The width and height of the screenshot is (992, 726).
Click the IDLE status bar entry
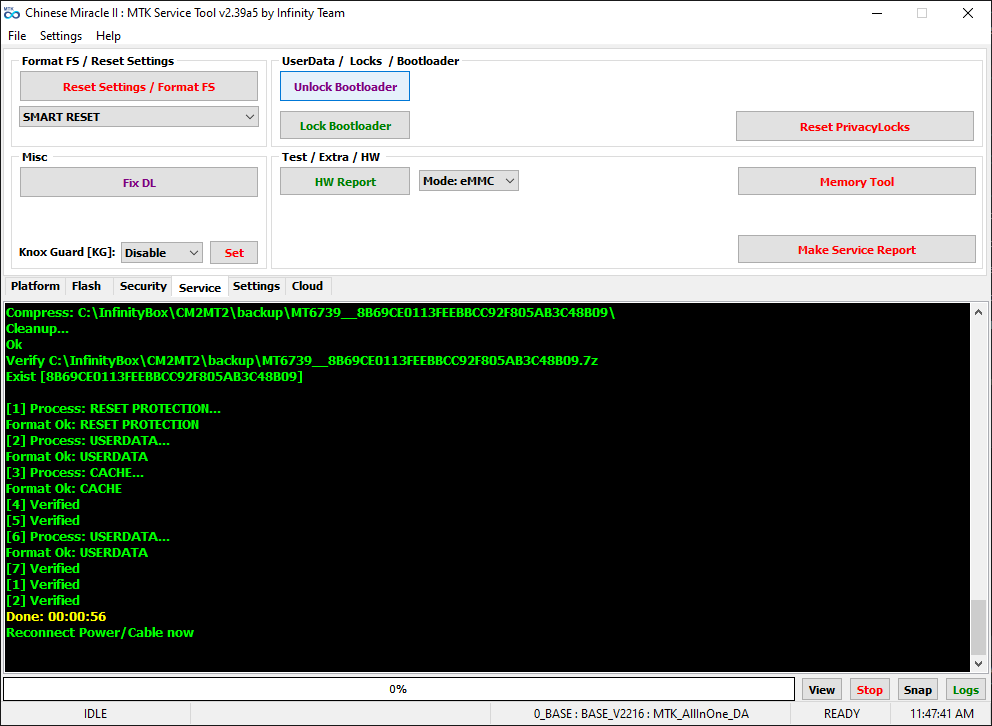pyautogui.click(x=96, y=714)
